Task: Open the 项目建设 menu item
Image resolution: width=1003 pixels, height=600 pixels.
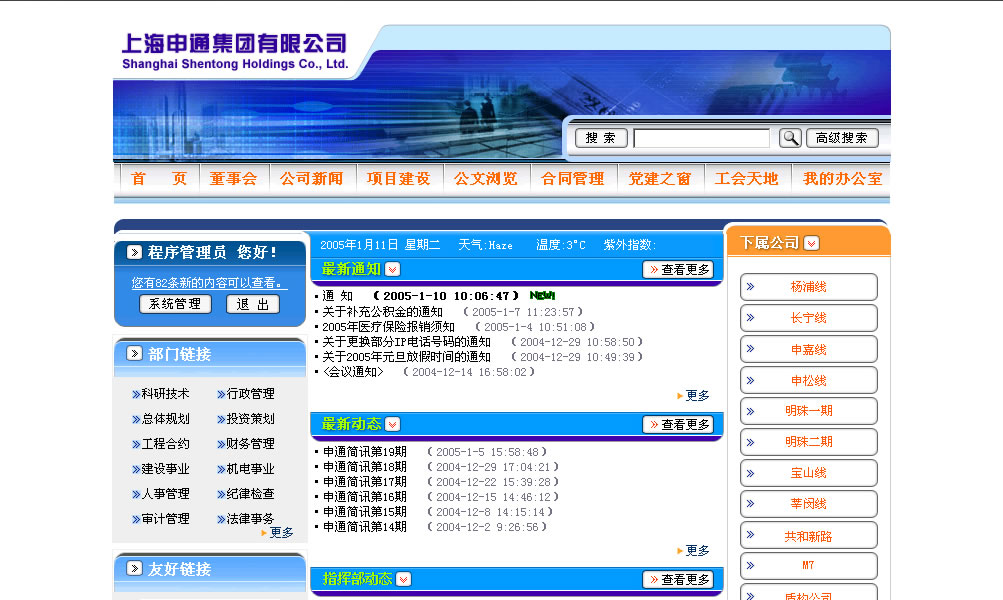Action: pos(399,178)
